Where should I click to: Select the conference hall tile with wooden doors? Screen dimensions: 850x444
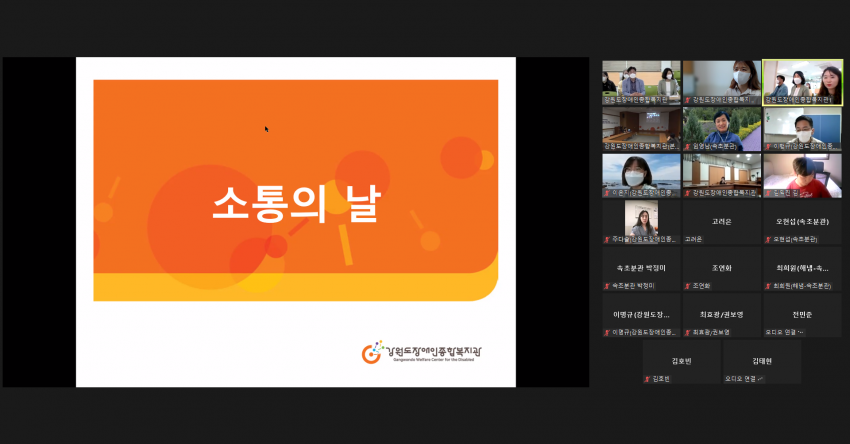[x=722, y=176]
